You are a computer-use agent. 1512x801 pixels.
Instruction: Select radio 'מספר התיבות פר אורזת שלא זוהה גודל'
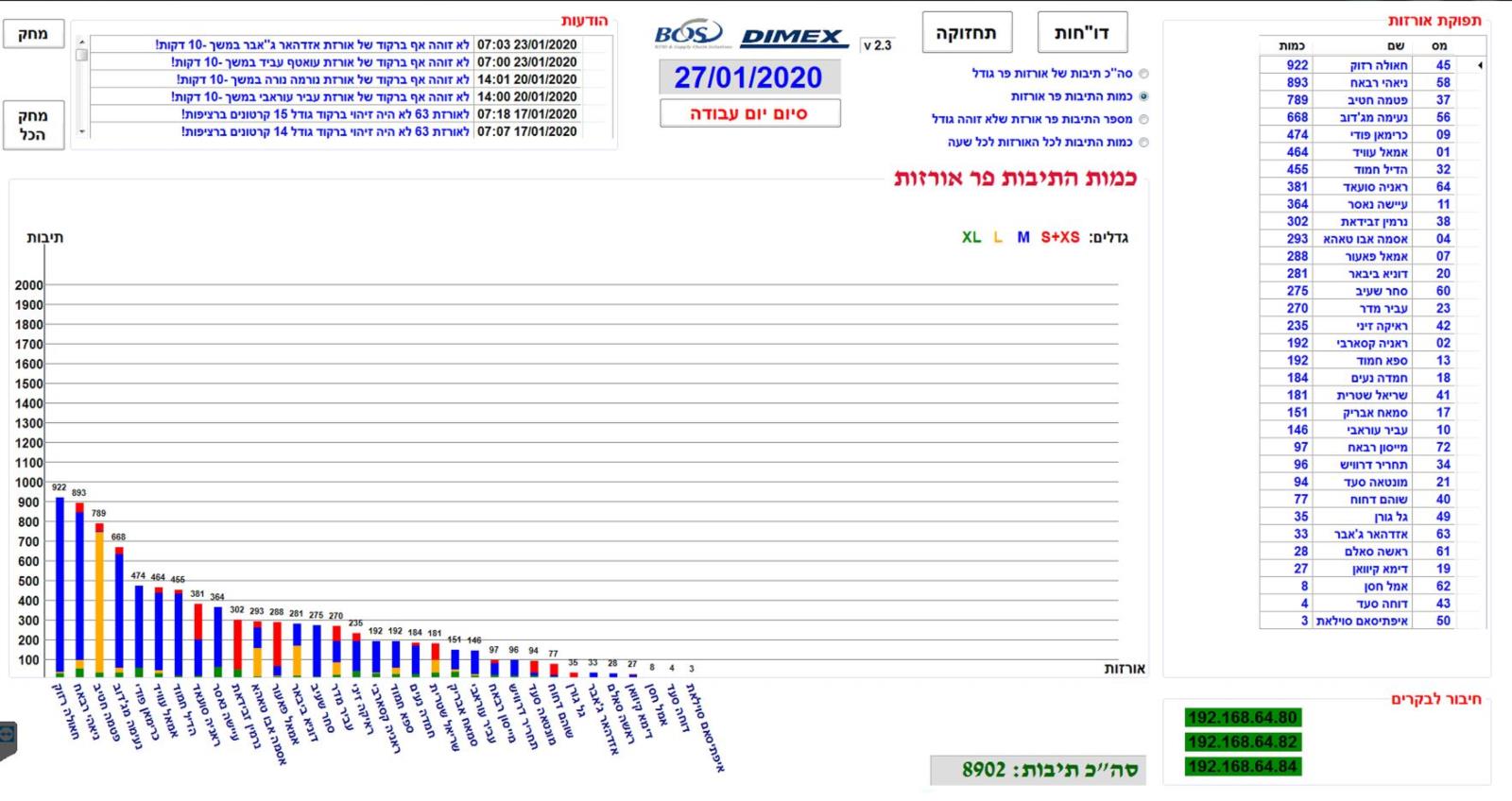(1143, 120)
